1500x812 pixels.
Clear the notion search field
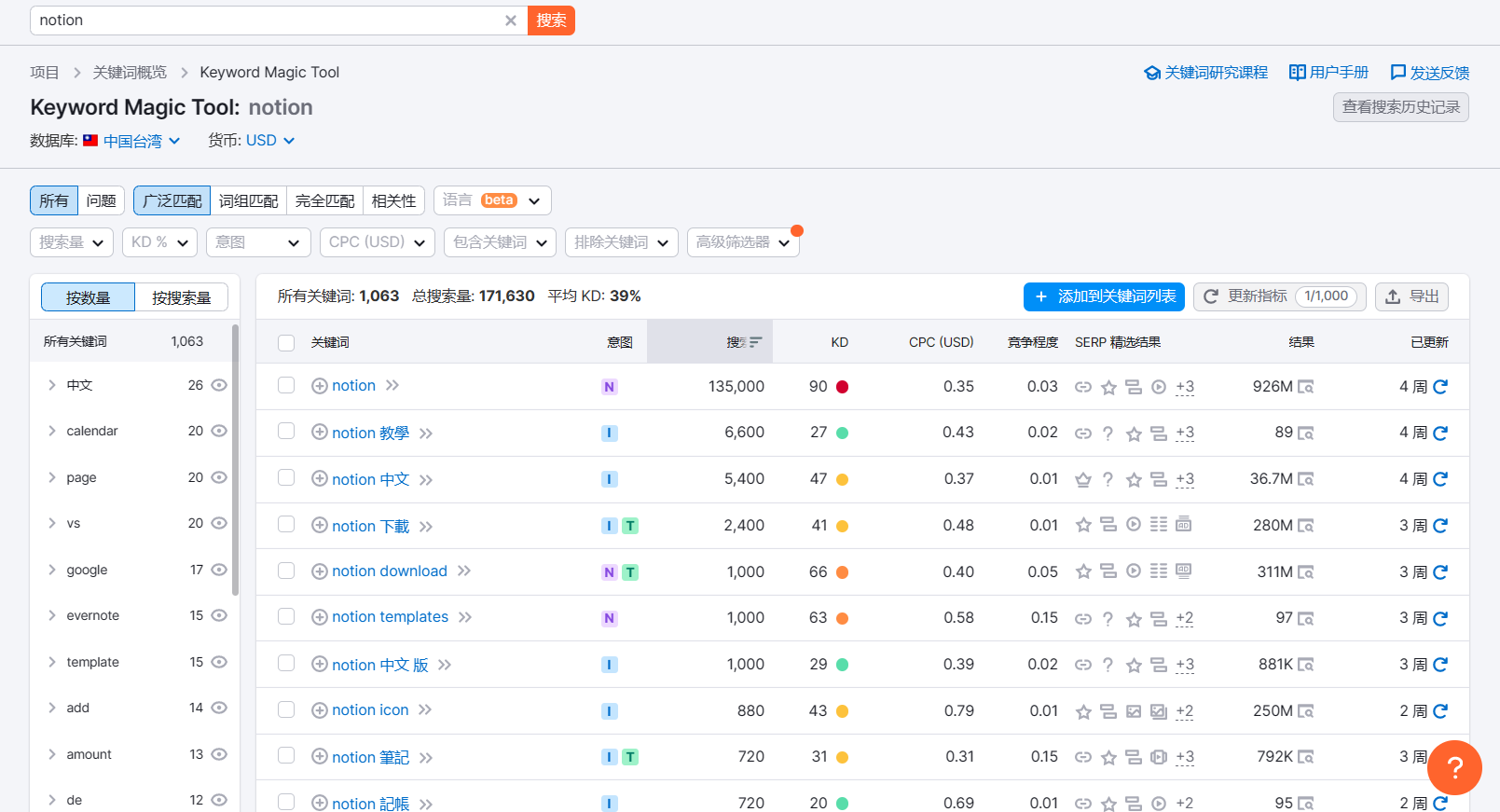510,21
